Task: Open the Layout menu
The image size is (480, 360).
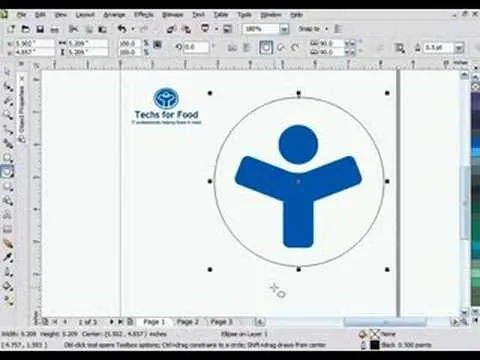Action: pos(85,15)
